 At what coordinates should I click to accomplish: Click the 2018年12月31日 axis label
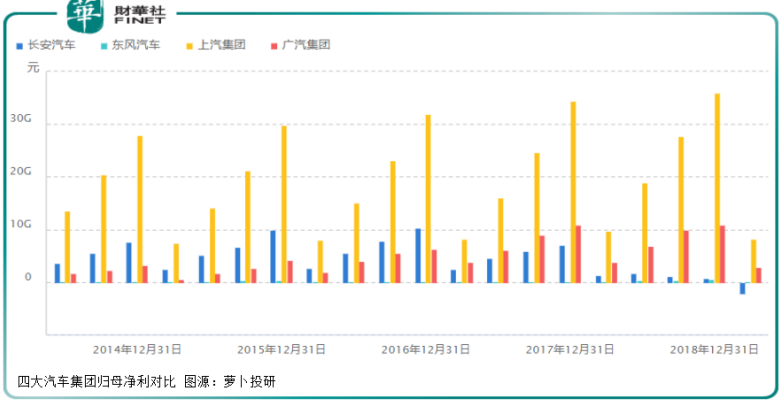714,350
